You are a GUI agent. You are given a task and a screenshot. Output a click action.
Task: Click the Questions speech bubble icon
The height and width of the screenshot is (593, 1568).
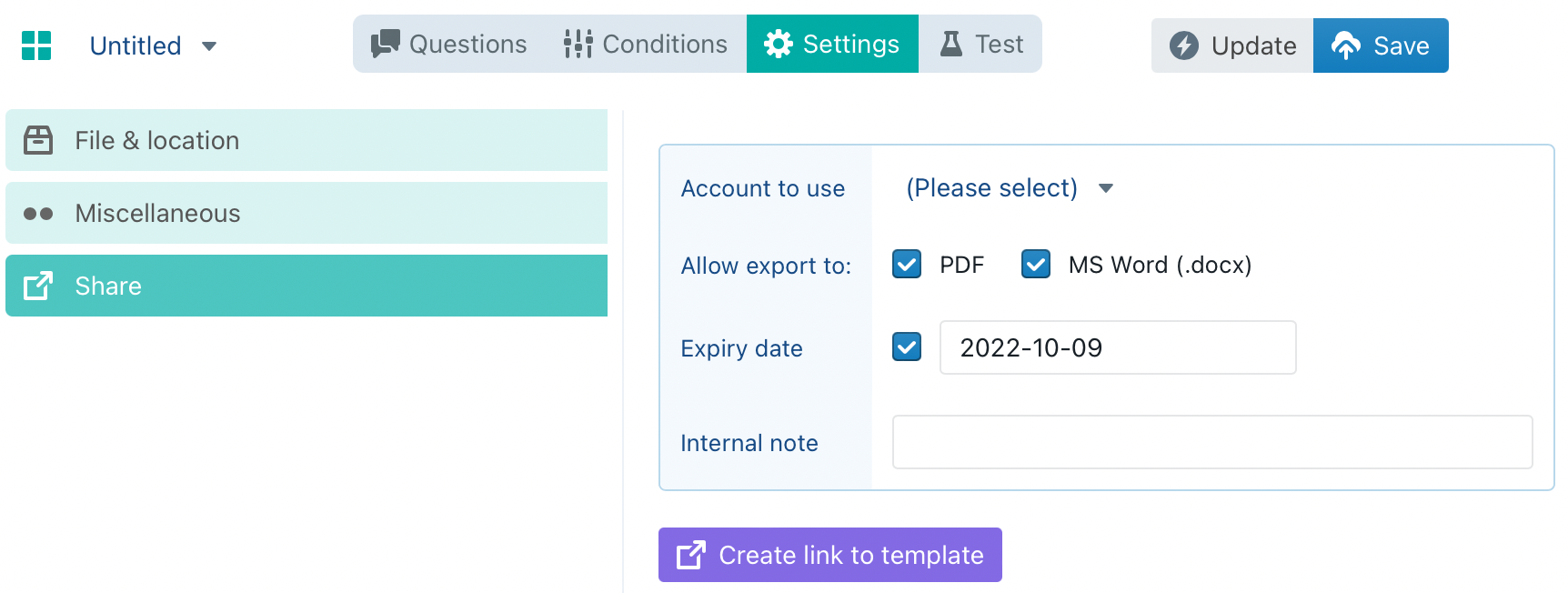coord(385,44)
